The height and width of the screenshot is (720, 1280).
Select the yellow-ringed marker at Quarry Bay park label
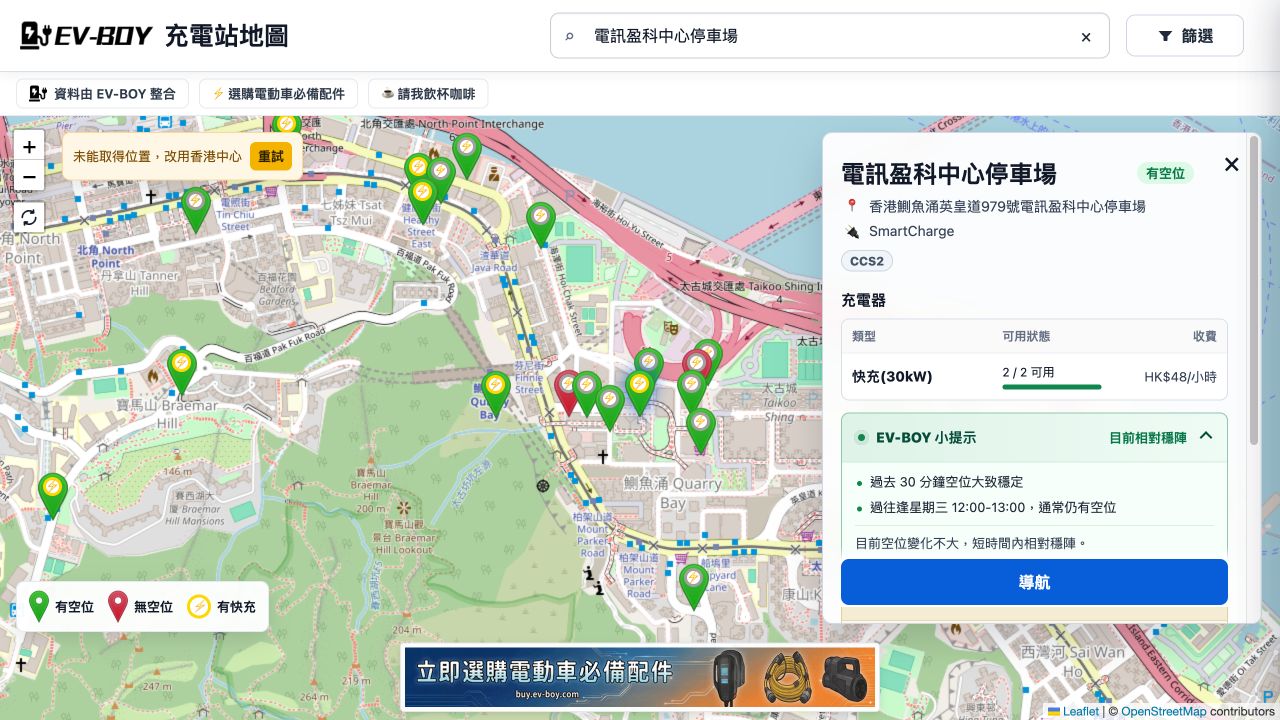496,393
